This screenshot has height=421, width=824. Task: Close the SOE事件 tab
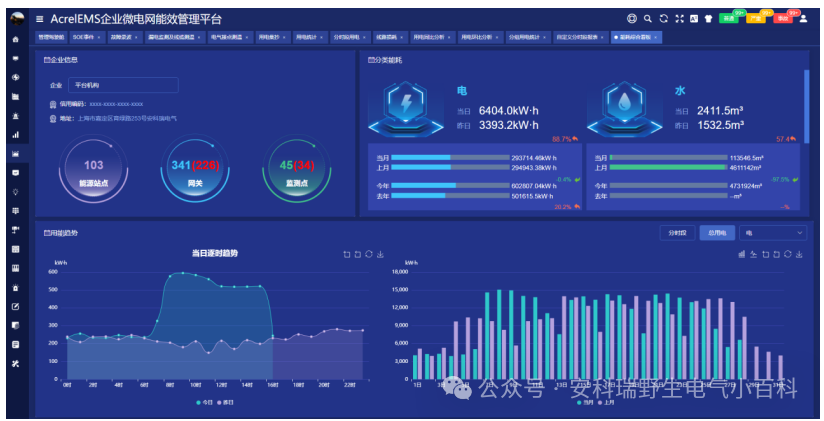pos(99,37)
